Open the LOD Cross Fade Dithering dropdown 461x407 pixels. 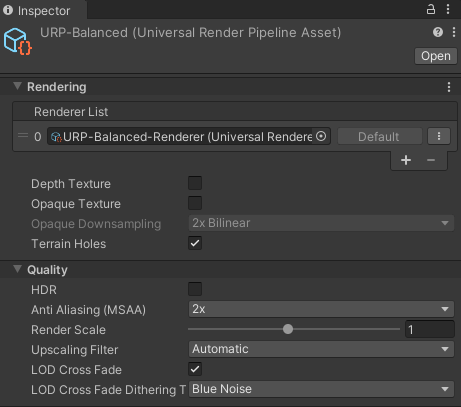tap(321, 389)
